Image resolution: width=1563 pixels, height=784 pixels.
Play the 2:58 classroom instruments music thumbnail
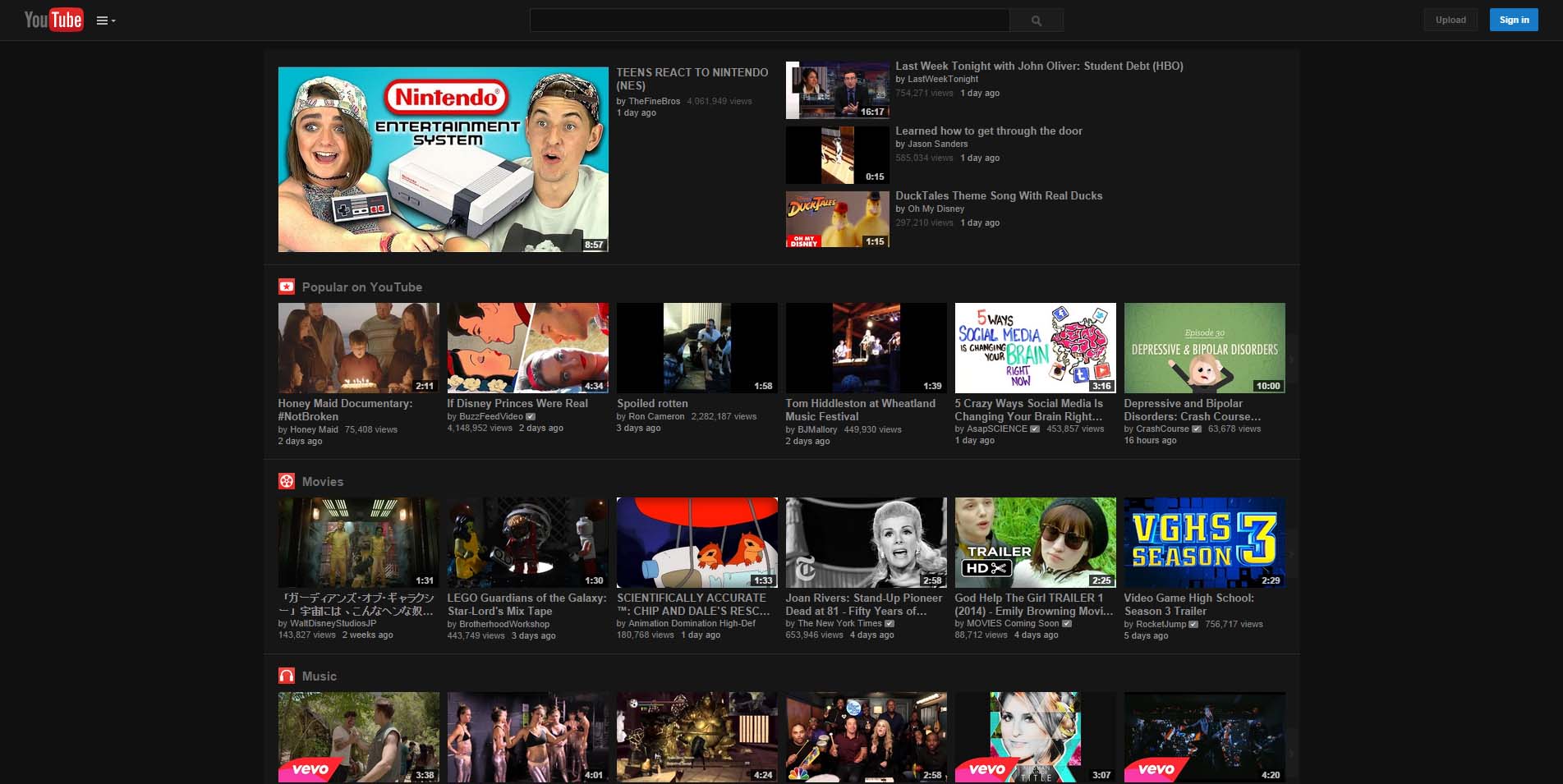867,737
